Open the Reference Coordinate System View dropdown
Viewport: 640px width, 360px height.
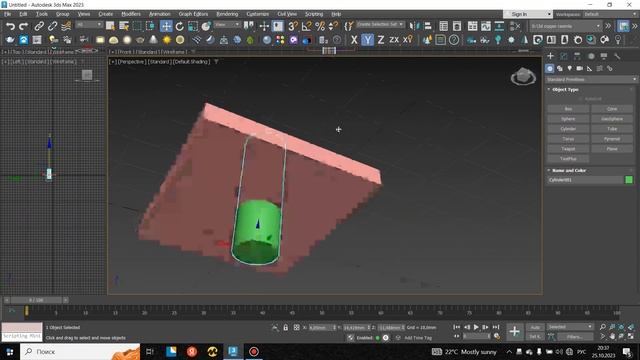227,25
